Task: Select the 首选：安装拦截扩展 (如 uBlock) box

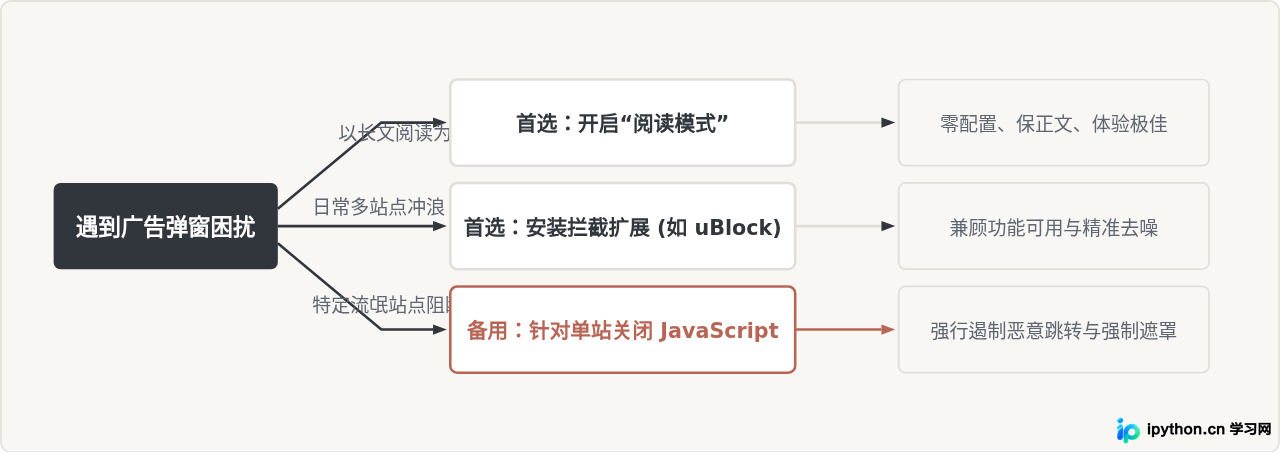Action: (622, 226)
